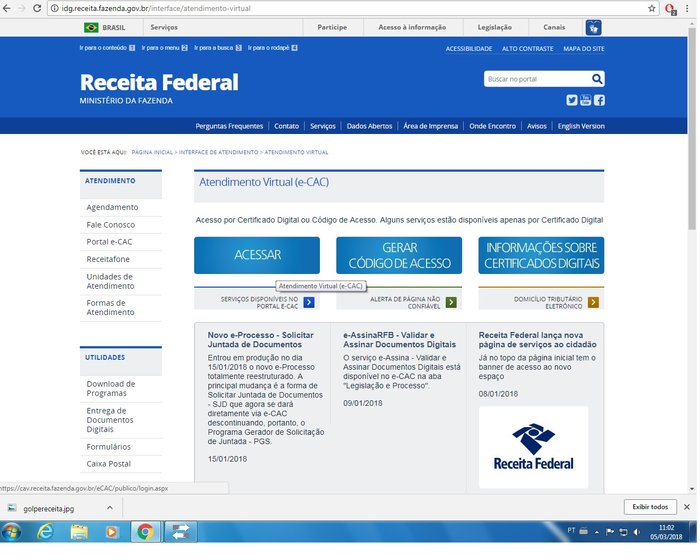Click Exibir todos downloads button
700x560 pixels.
(650, 507)
